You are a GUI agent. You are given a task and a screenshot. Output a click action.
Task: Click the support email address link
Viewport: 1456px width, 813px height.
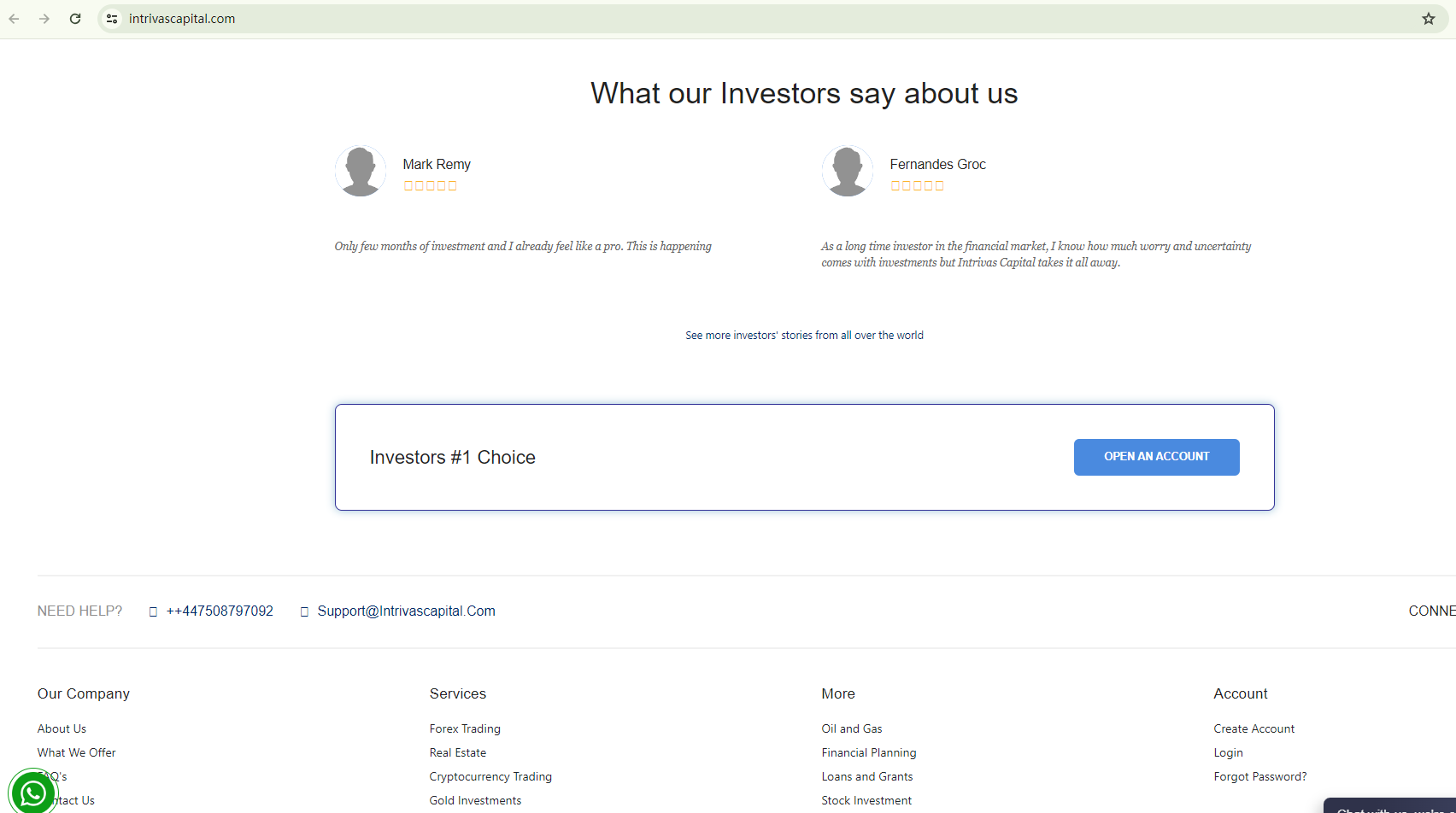tap(406, 611)
